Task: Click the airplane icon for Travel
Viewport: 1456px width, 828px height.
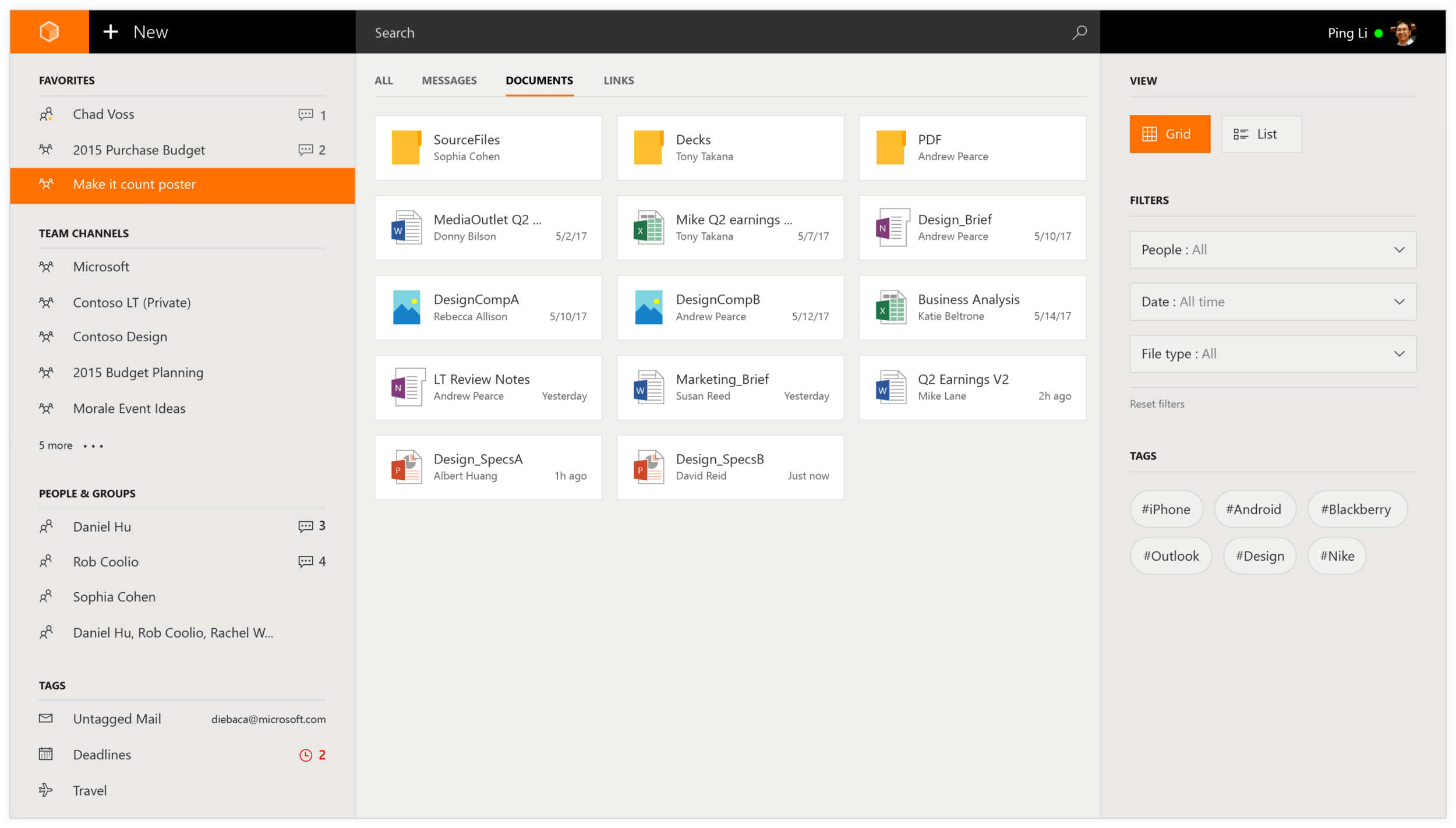Action: click(46, 790)
